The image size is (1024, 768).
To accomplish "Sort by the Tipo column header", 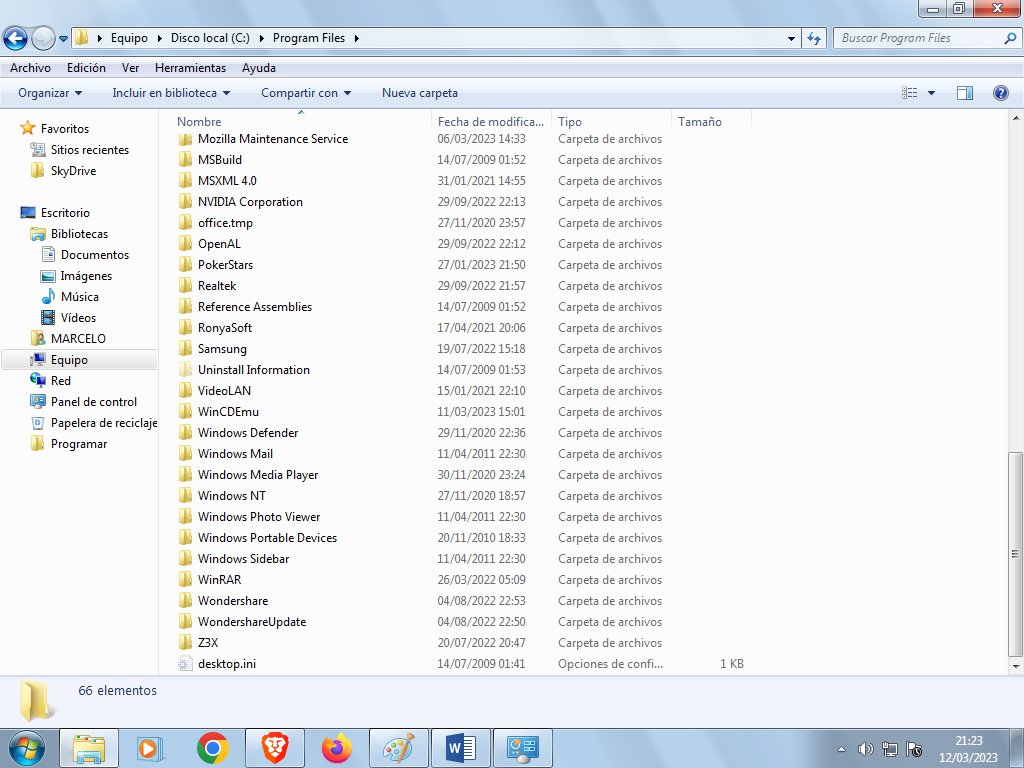I will click(612, 121).
